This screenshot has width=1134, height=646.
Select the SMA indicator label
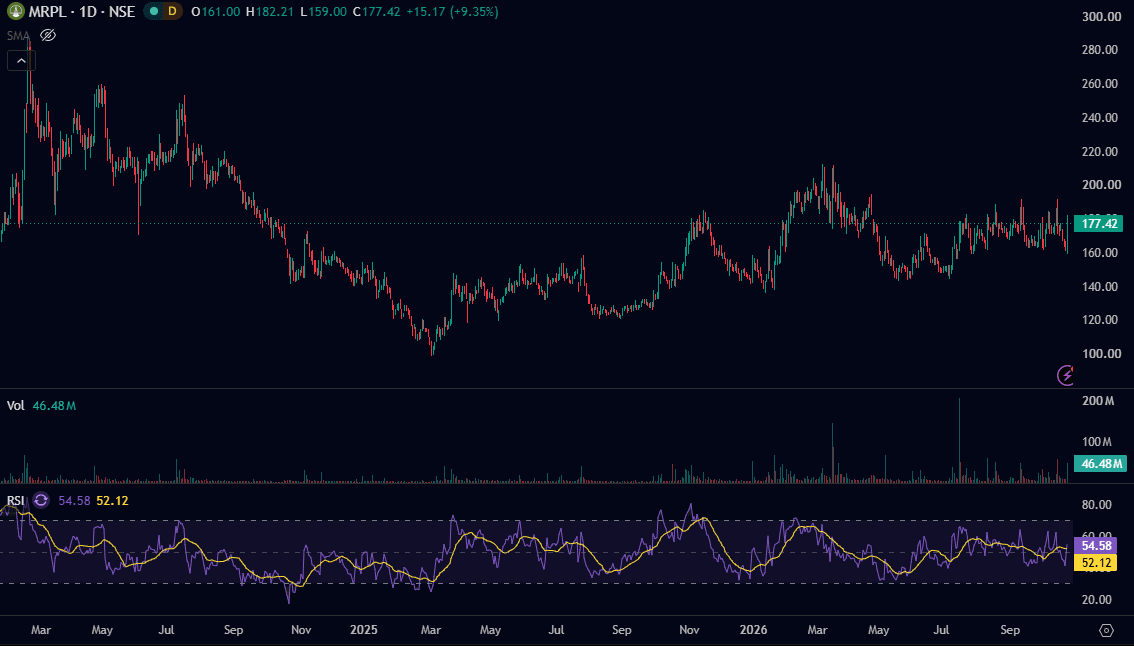tap(19, 35)
